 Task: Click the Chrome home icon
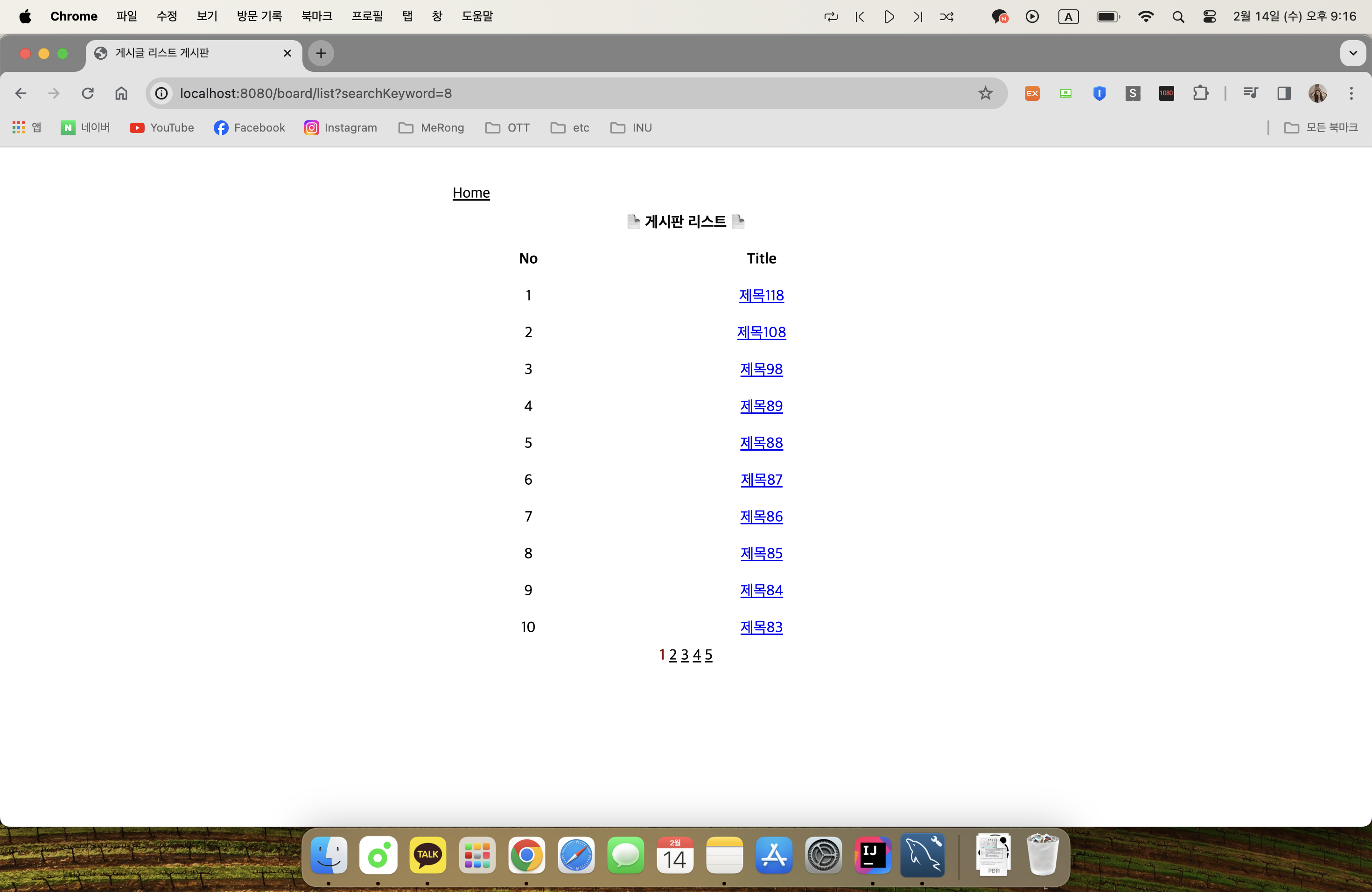point(121,93)
